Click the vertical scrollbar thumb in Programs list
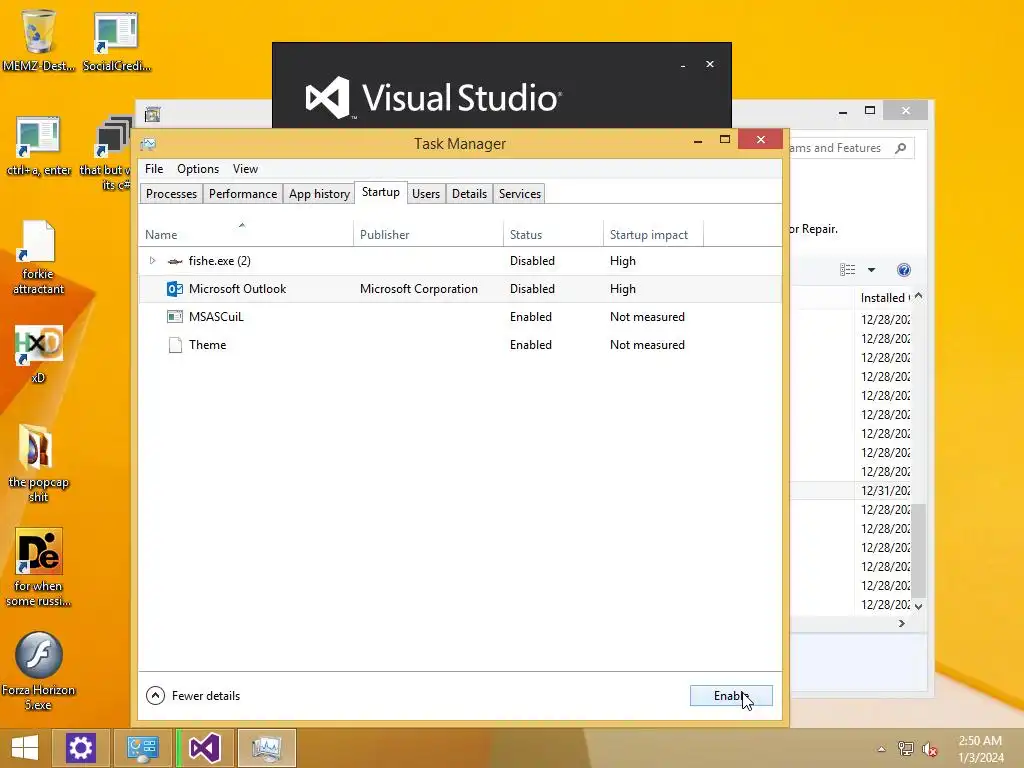The height and width of the screenshot is (768, 1024). [x=919, y=551]
